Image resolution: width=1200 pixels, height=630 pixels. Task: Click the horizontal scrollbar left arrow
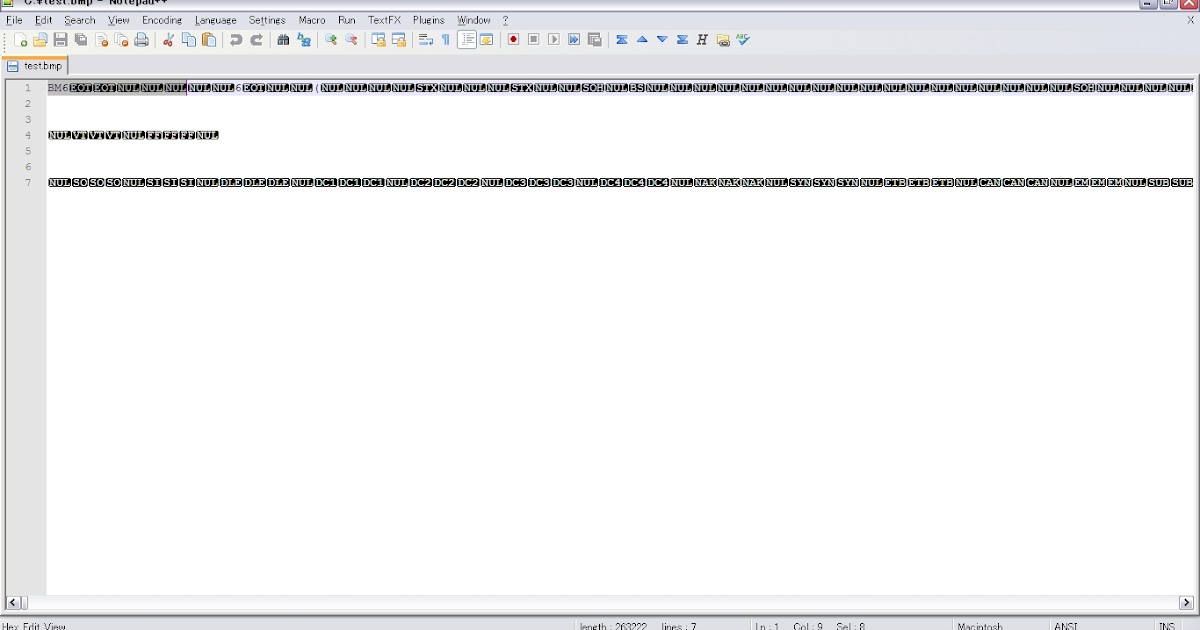tap(14, 603)
